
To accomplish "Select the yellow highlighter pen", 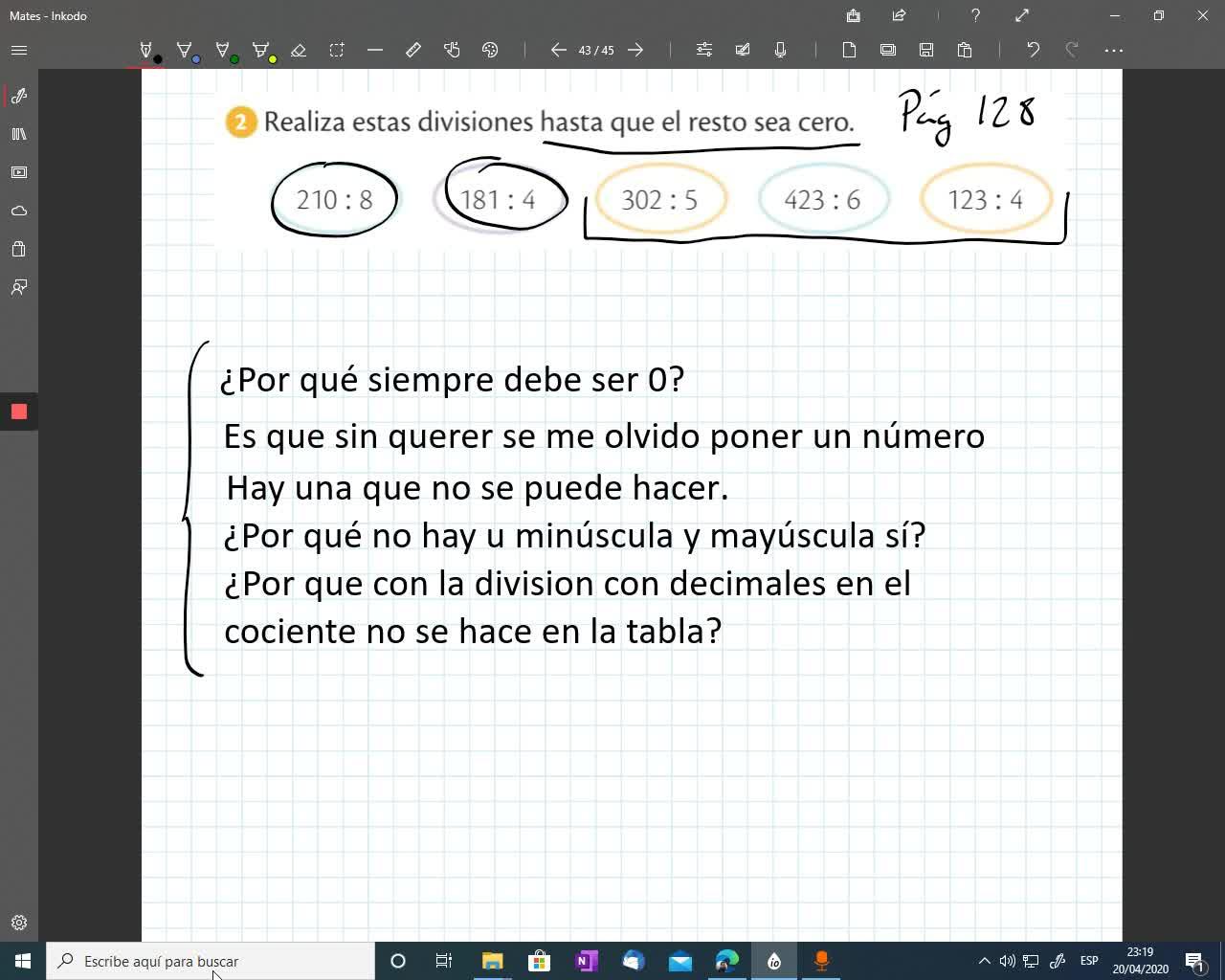I will pos(261,50).
